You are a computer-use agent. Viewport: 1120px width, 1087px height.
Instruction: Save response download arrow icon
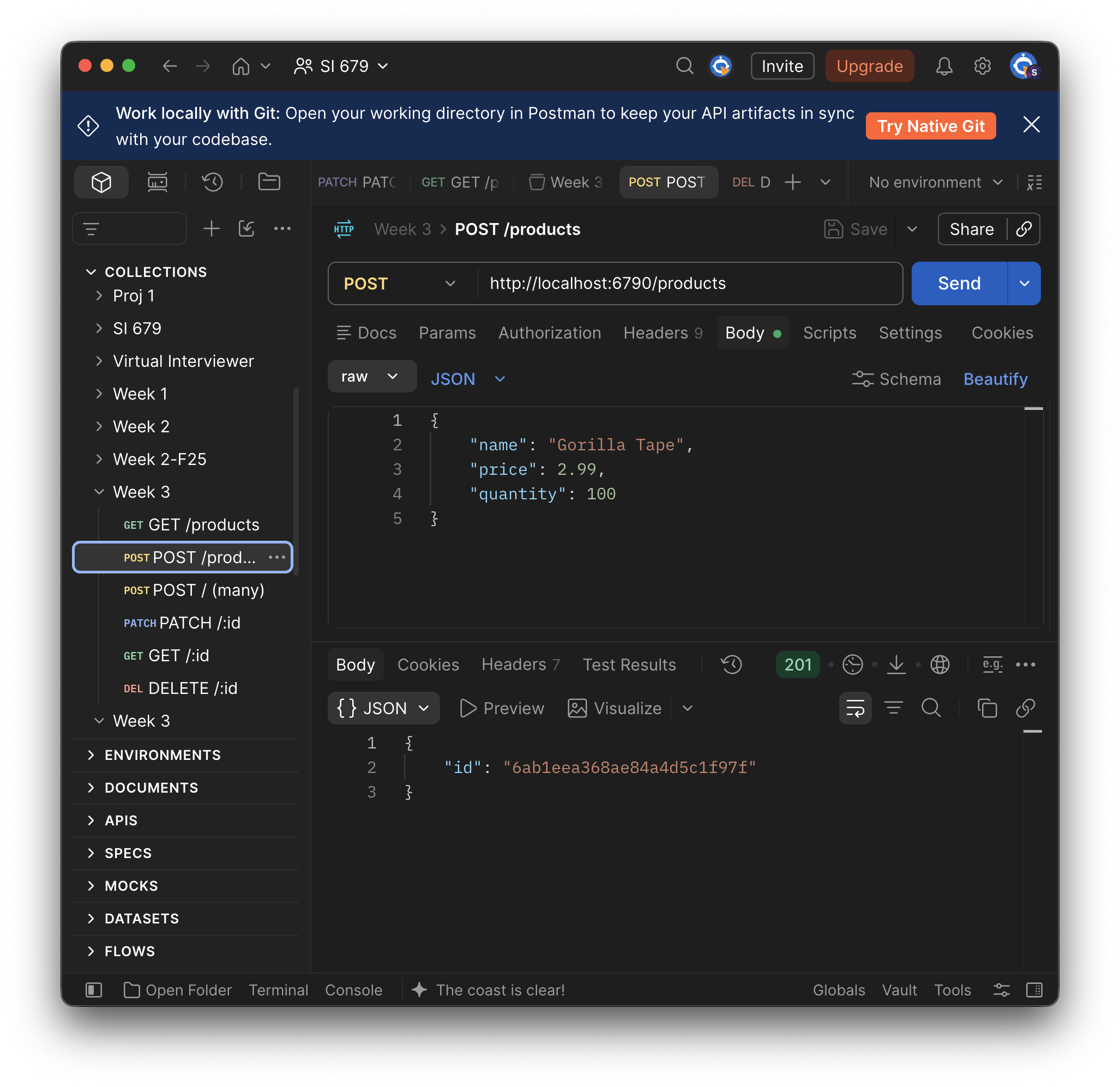coord(896,665)
